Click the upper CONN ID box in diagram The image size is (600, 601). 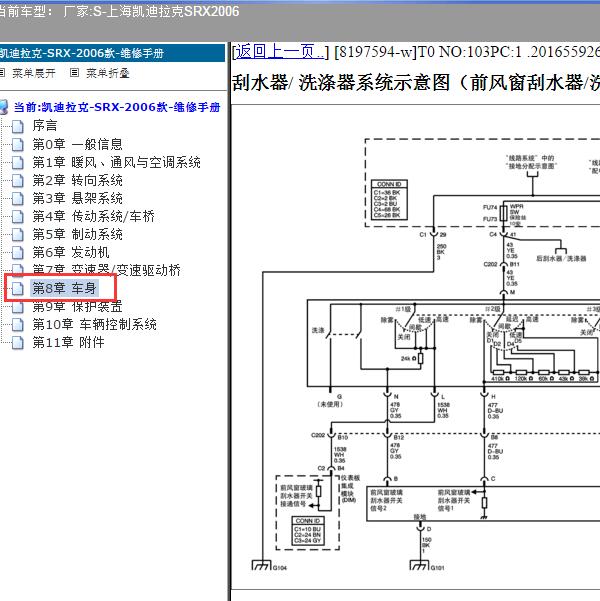tap(389, 200)
